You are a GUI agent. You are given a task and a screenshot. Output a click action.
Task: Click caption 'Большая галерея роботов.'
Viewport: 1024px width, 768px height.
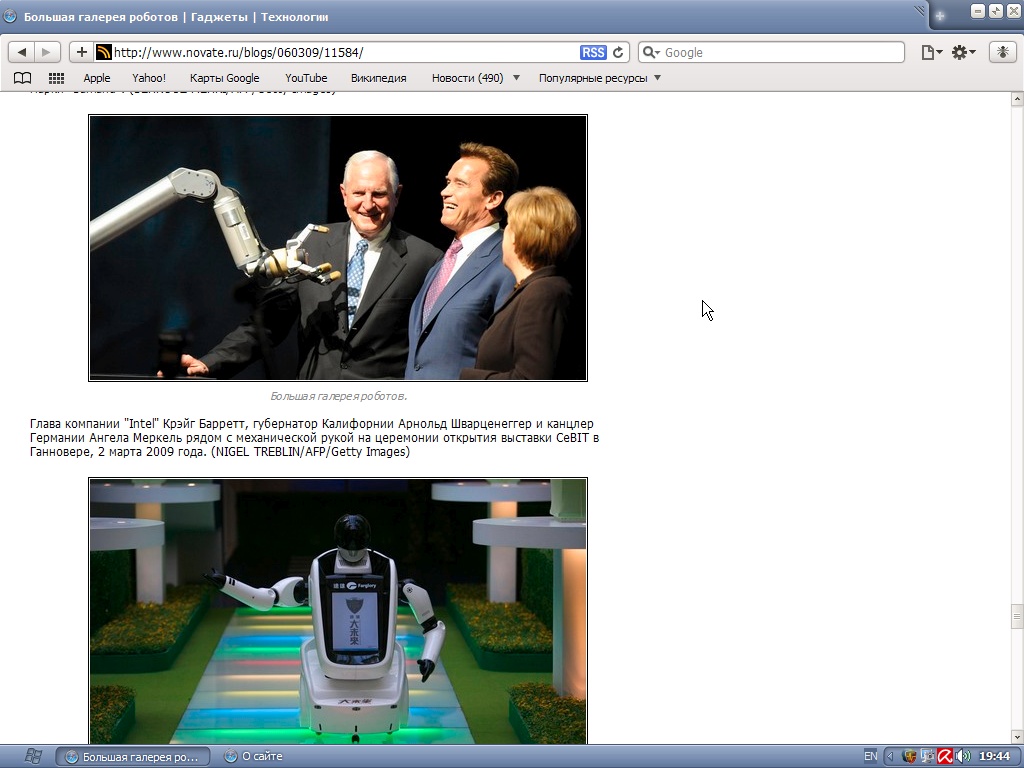point(338,396)
